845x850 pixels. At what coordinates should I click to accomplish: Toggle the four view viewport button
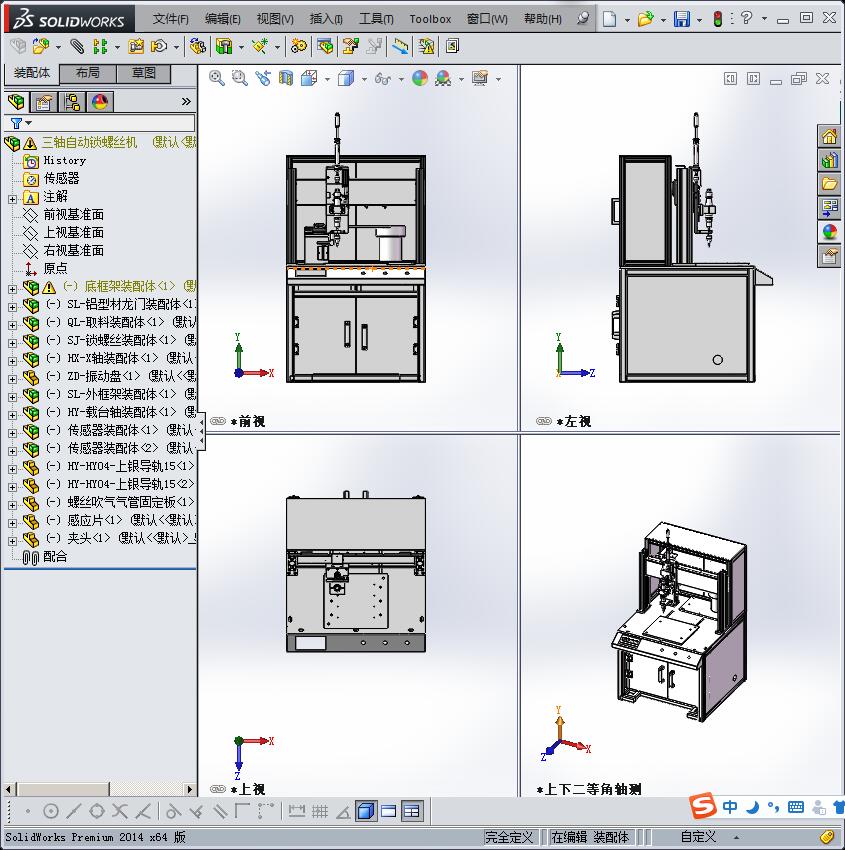pos(412,812)
